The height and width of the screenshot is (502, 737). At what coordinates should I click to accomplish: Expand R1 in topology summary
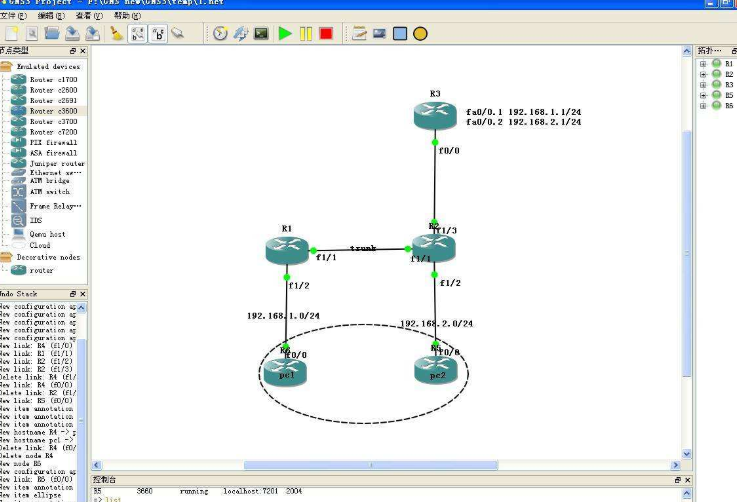click(703, 64)
